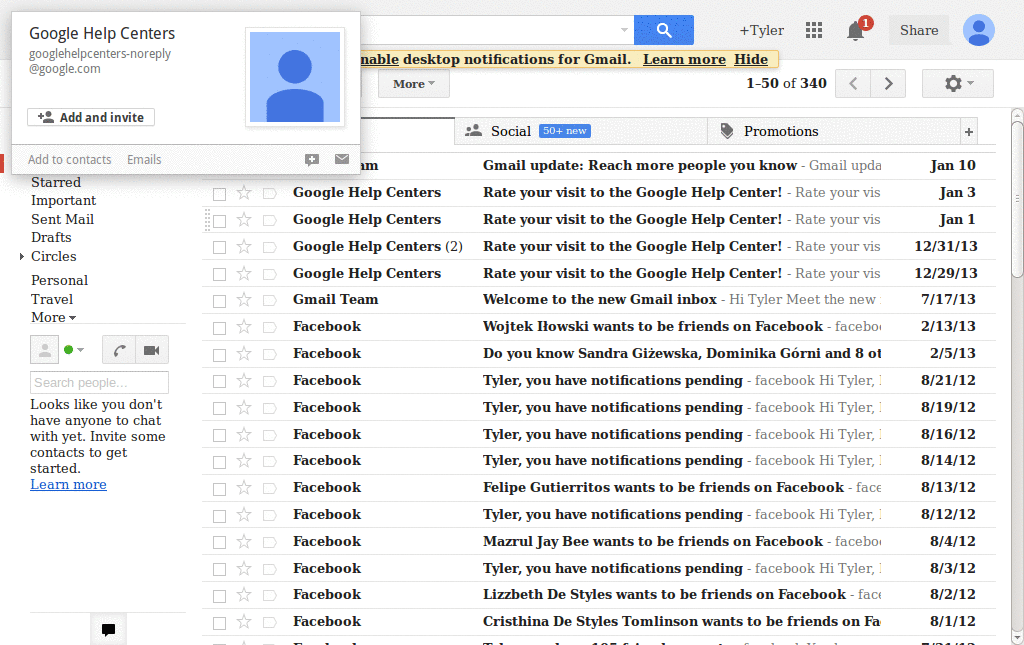Open the More actions dropdown in the toolbar
This screenshot has width=1024, height=645.
[x=414, y=84]
